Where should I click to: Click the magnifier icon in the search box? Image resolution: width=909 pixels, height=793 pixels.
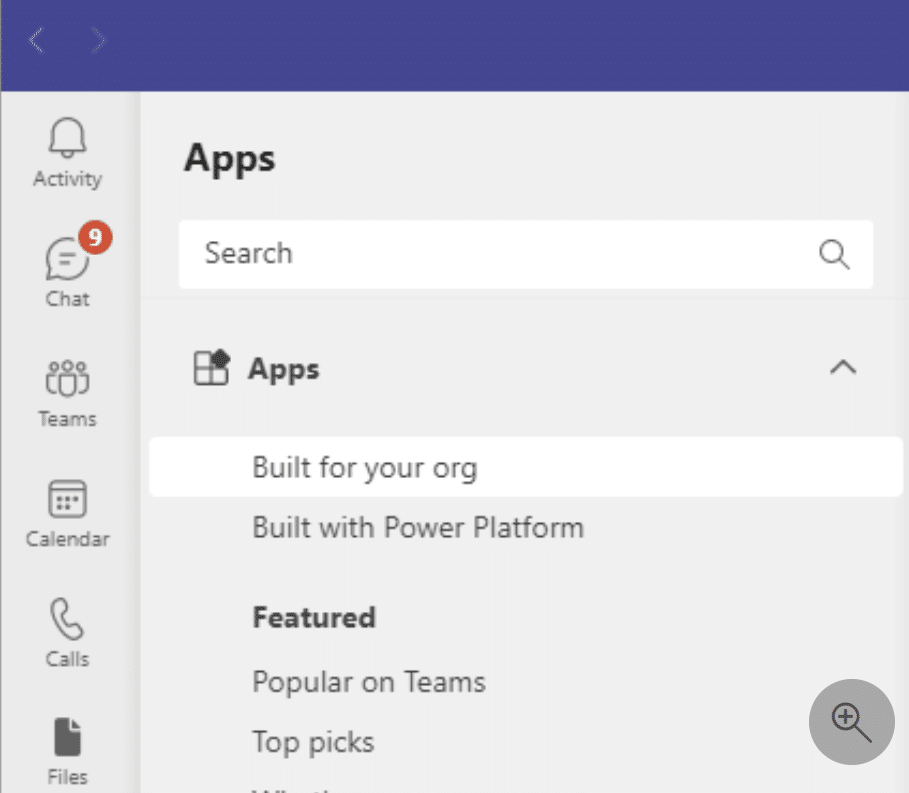point(834,253)
